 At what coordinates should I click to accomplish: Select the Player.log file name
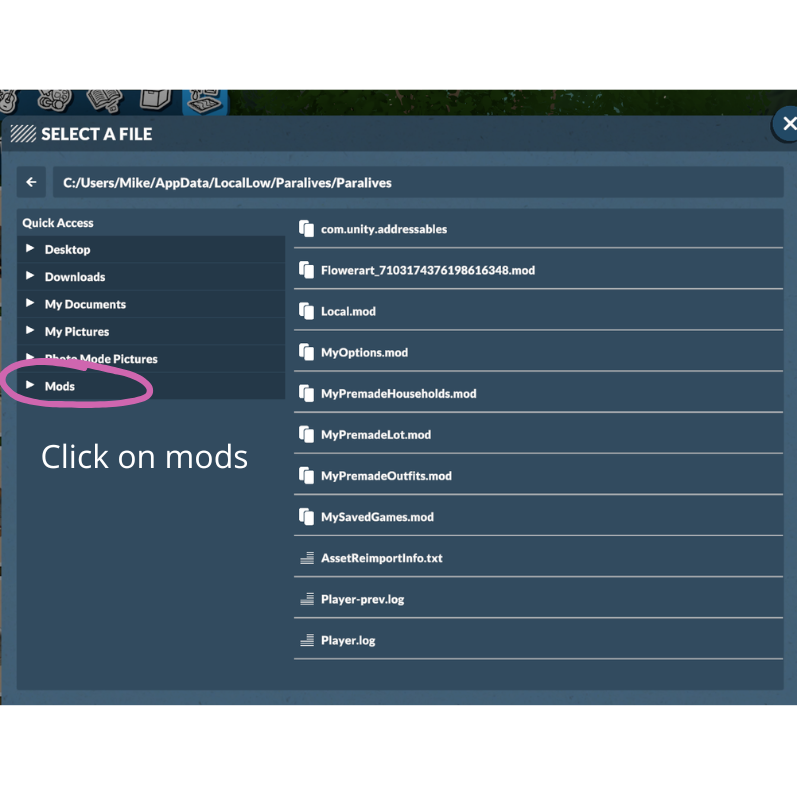click(x=348, y=640)
